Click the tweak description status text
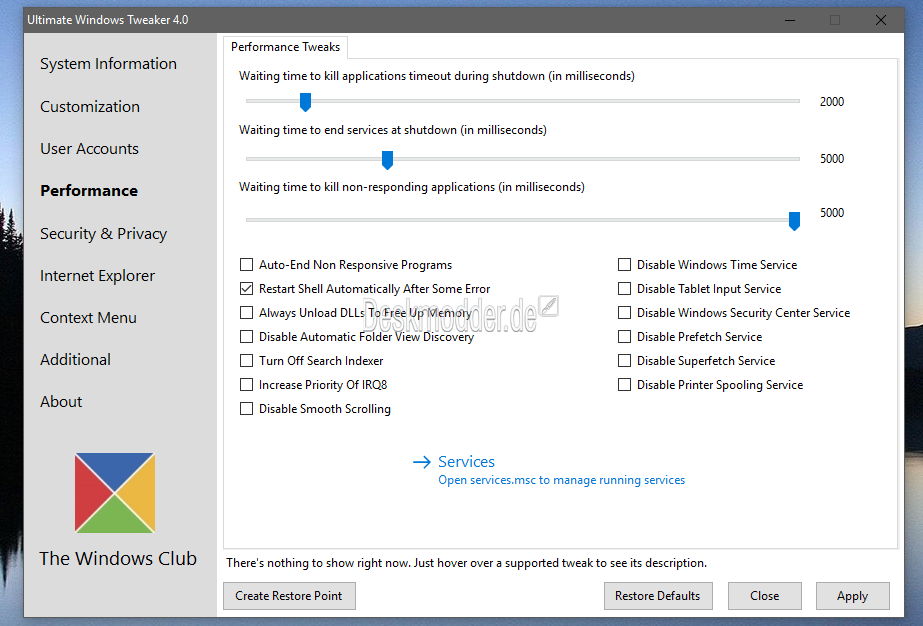 tap(466, 563)
